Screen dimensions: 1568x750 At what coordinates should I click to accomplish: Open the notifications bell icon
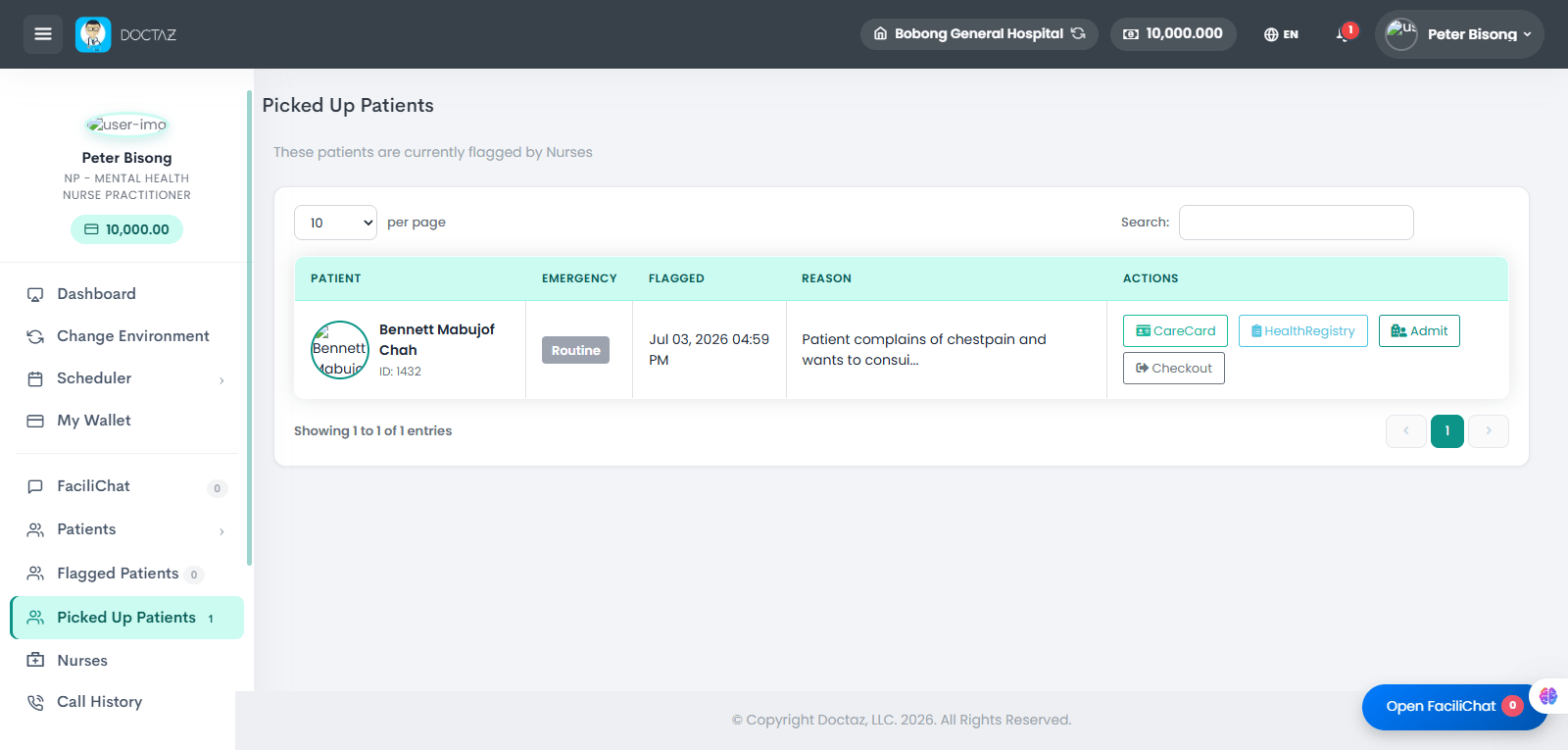tap(1344, 34)
